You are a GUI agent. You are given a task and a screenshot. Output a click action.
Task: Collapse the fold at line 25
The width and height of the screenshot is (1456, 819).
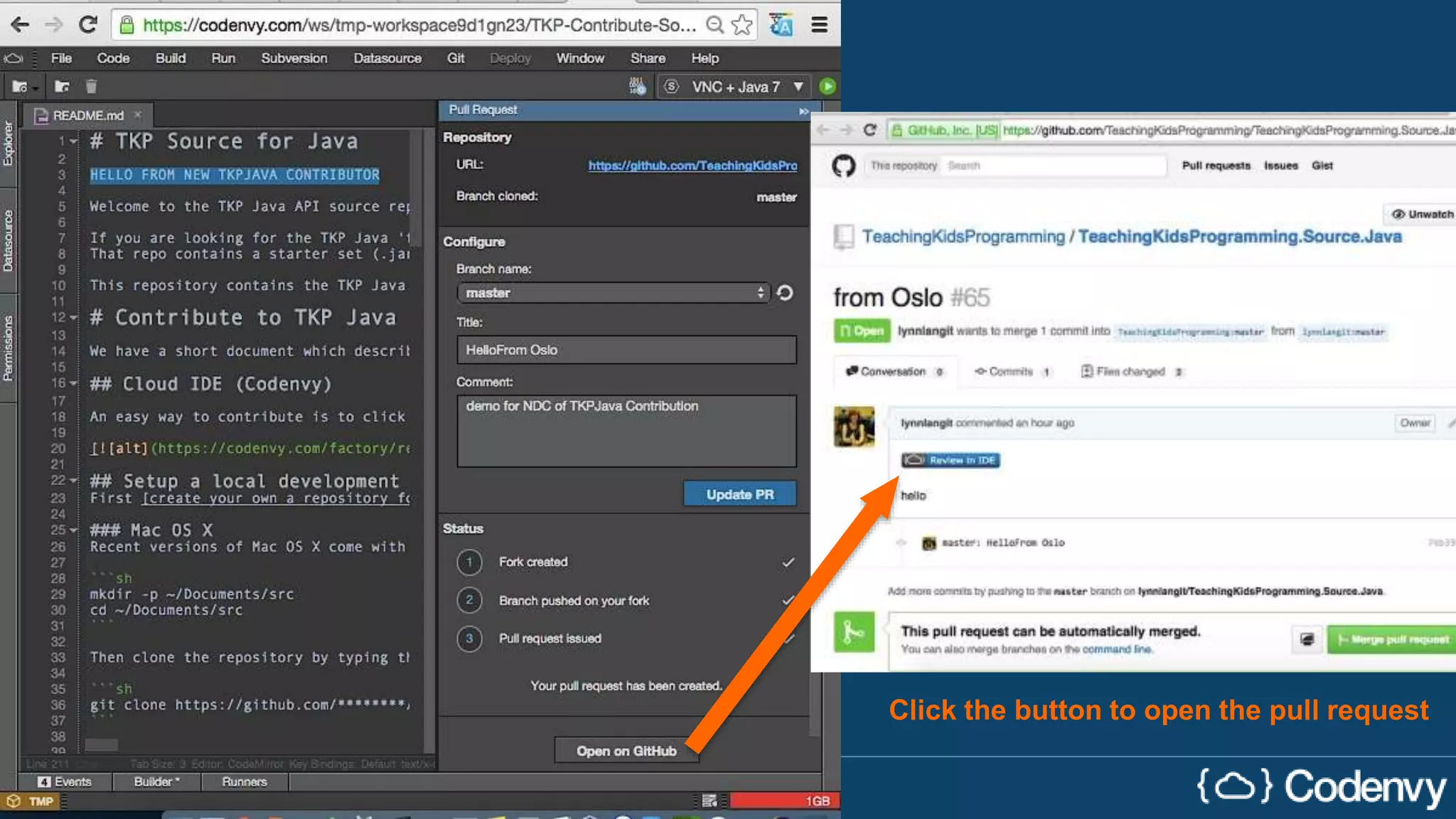click(73, 530)
